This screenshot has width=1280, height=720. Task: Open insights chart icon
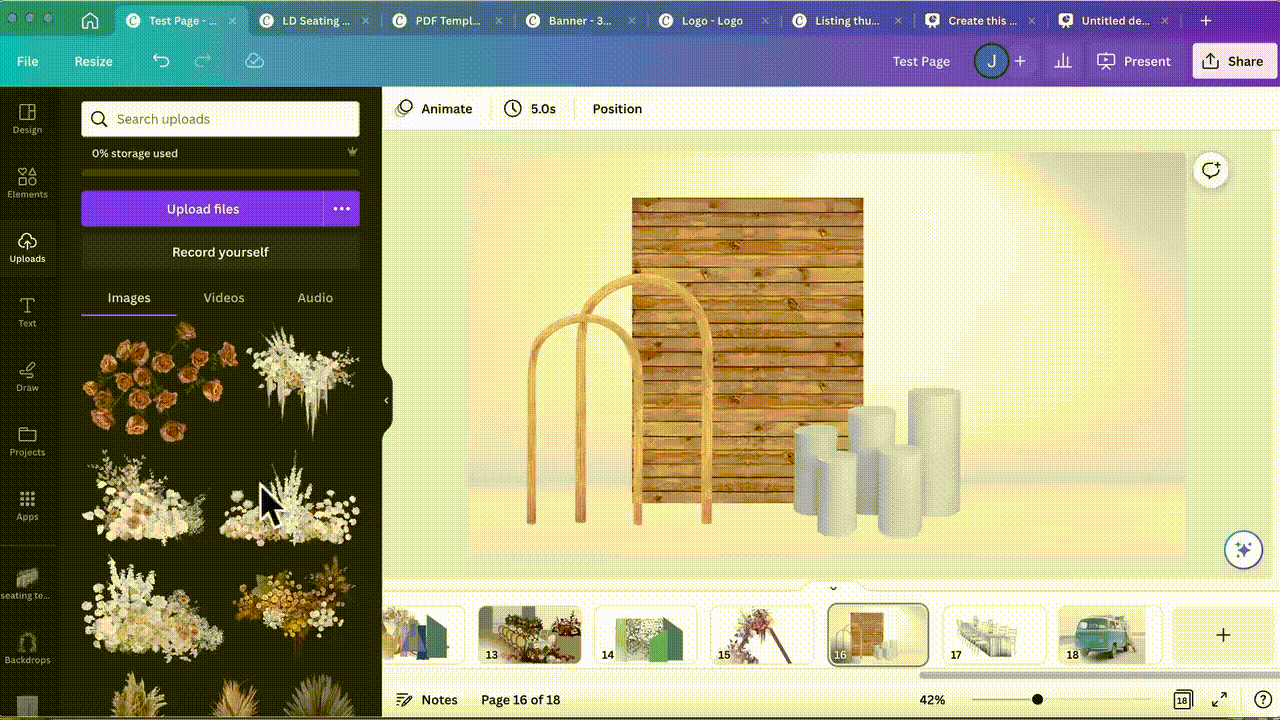pos(1063,61)
